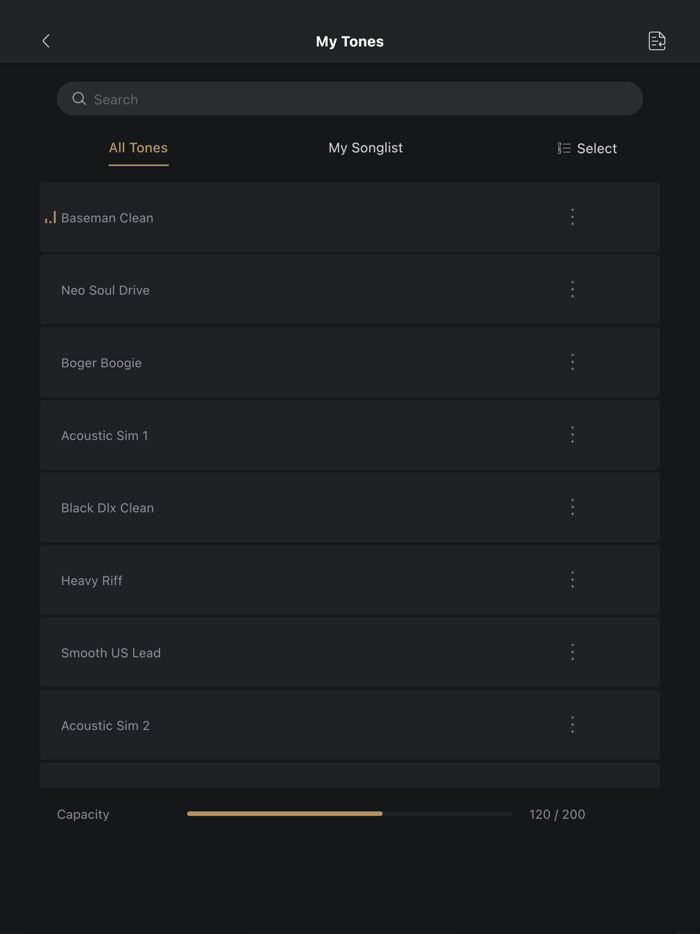Switch to the All Tones tab

click(x=138, y=147)
